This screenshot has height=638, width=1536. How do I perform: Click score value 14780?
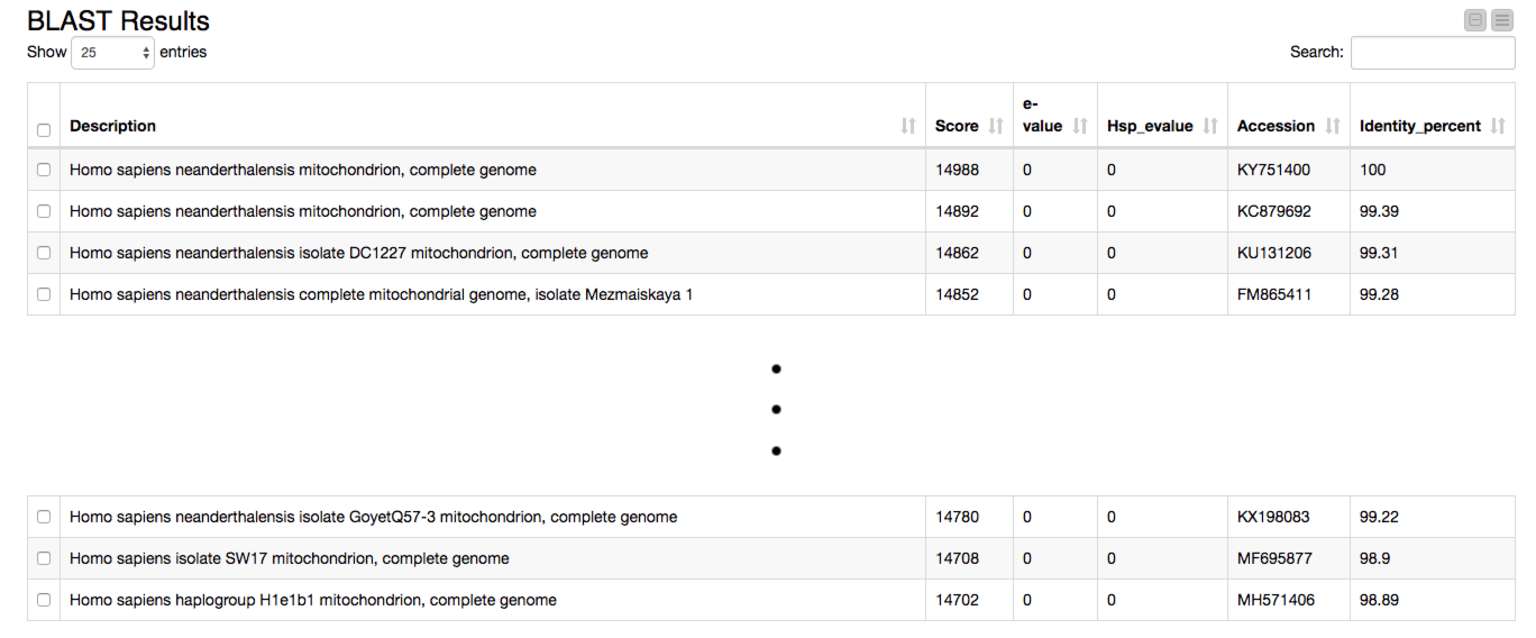(x=957, y=517)
